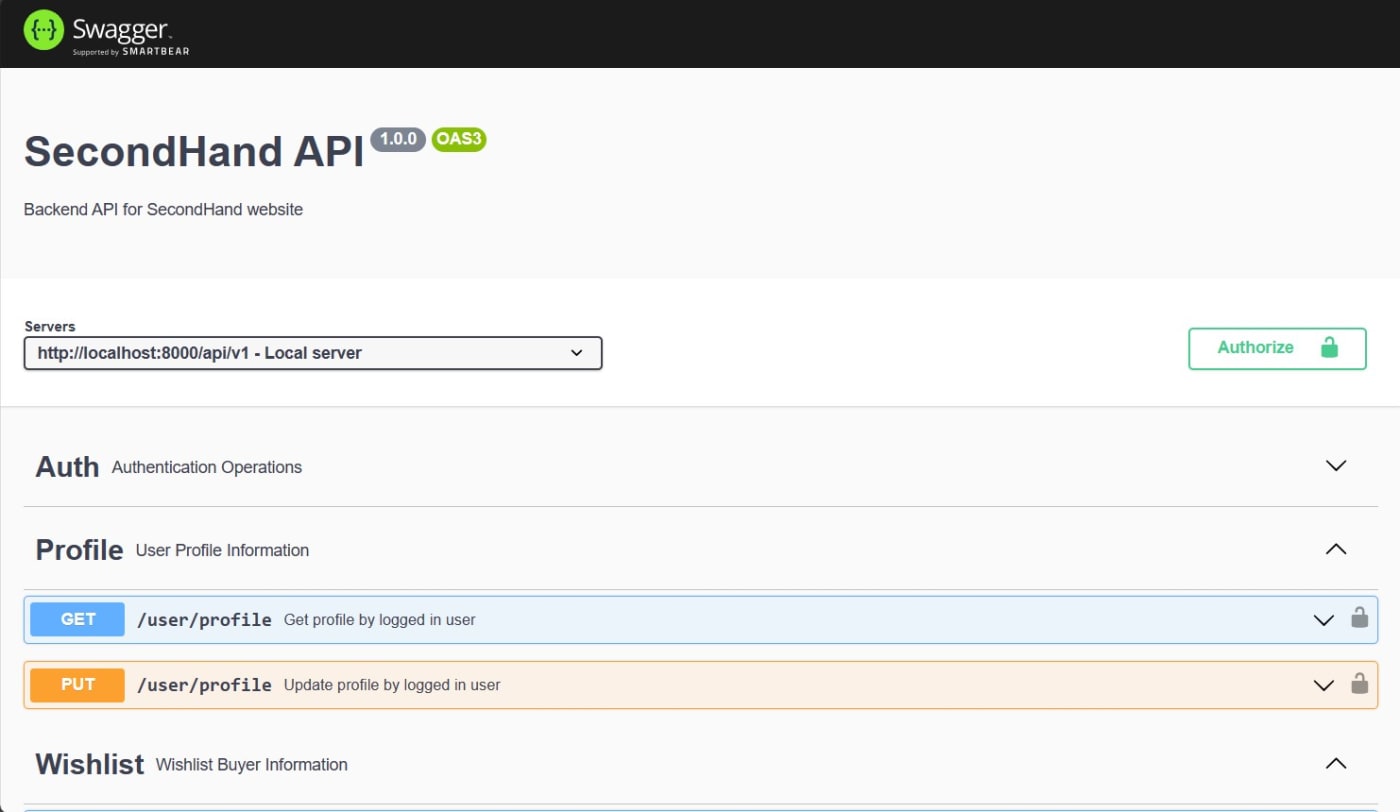
Task: Open the Servers dropdown
Action: coord(313,353)
